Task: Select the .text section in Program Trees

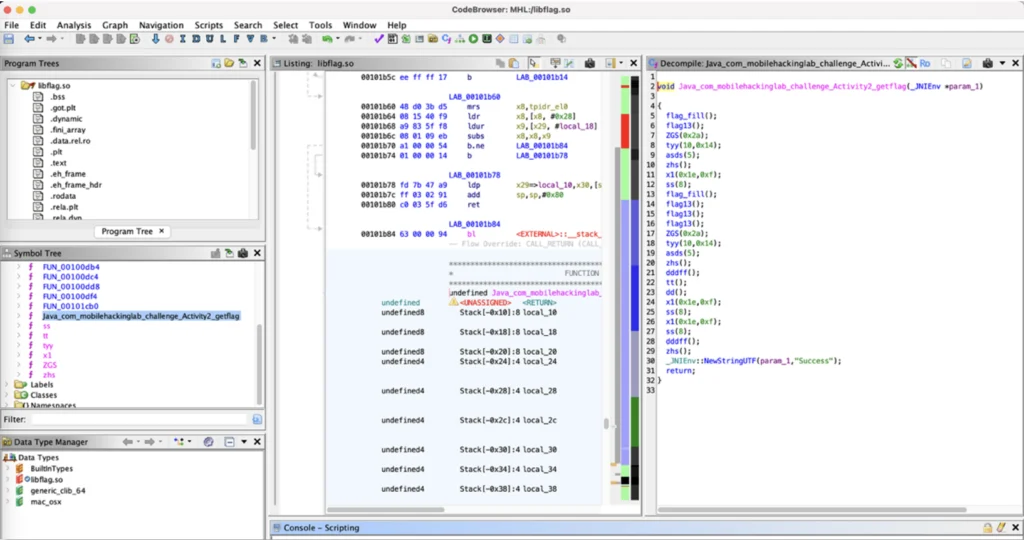Action: [59, 163]
